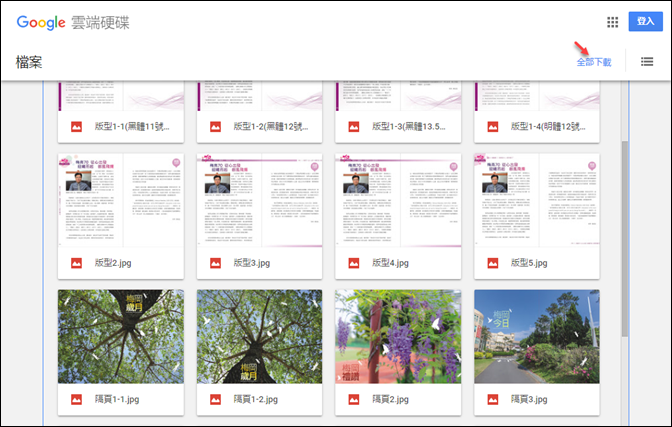Open the 版型4.jpg thumbnail preview
Viewport: 672px width, 427px height.
click(x=398, y=200)
